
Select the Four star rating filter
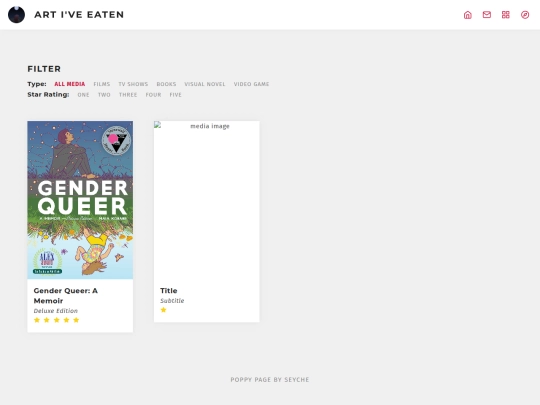[153, 95]
